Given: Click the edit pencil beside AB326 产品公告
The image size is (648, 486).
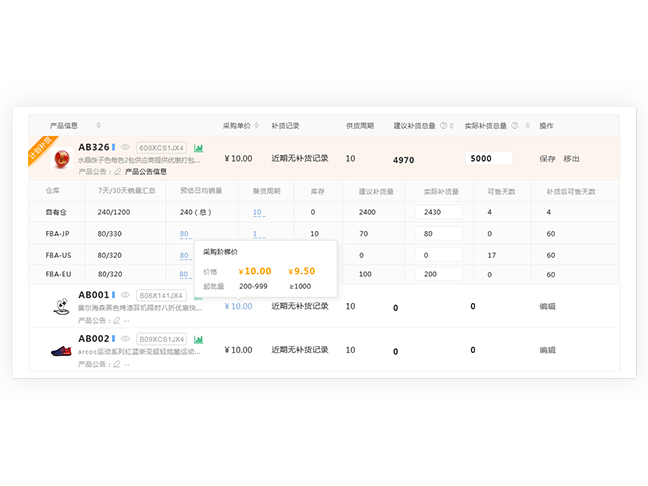Looking at the screenshot, I should [117, 171].
